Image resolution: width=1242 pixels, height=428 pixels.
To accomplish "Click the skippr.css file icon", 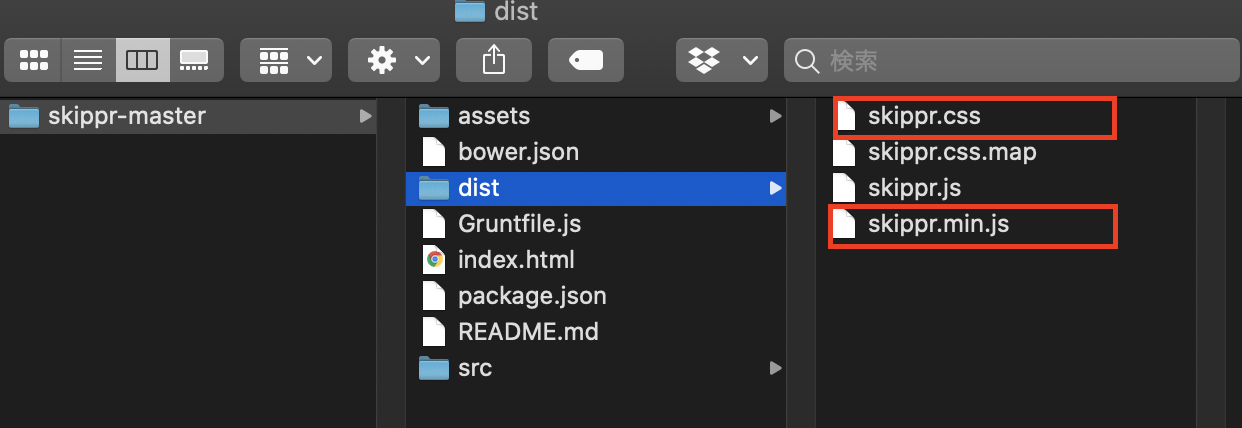I will [x=846, y=116].
